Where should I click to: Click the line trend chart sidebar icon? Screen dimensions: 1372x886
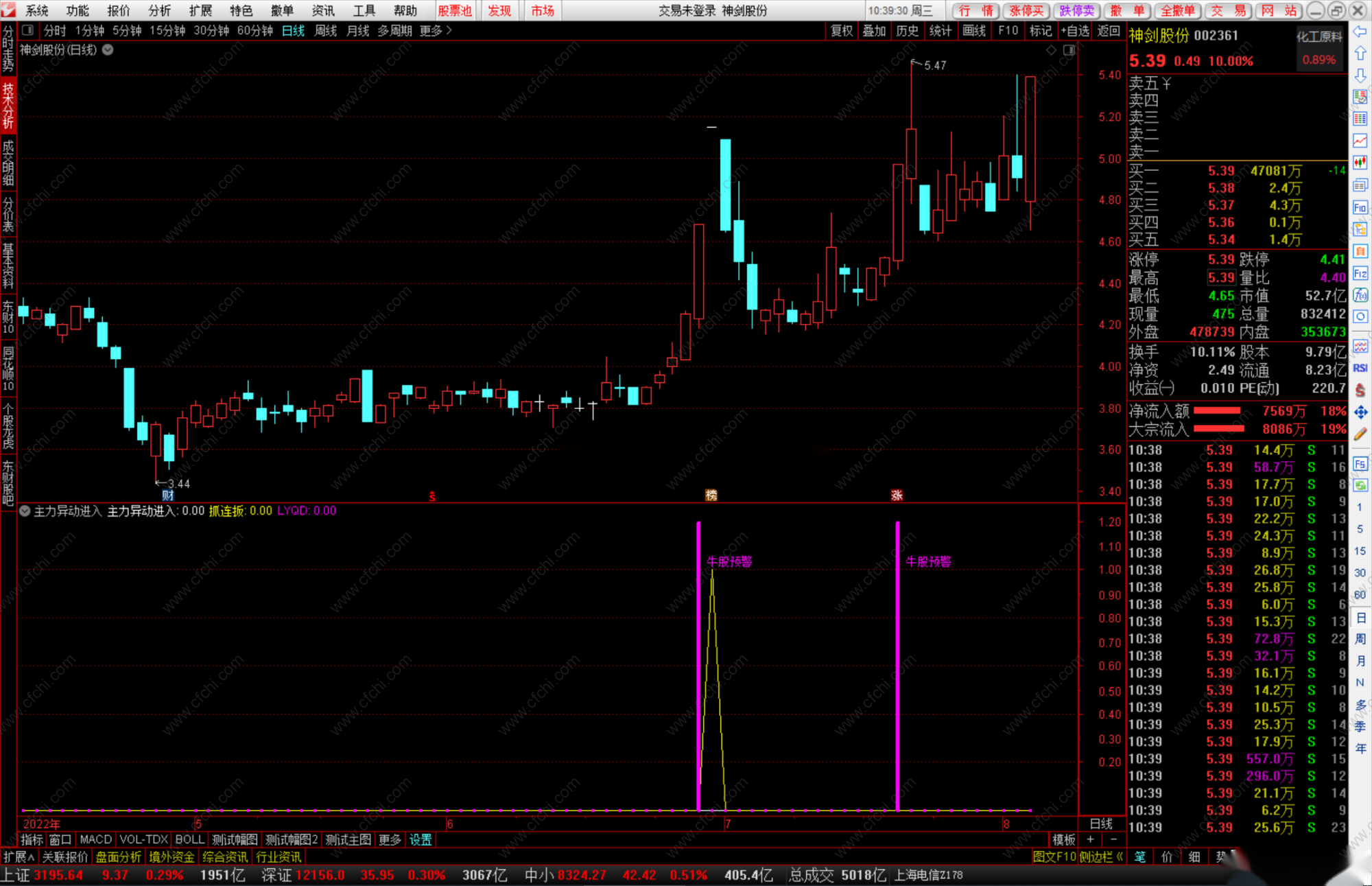click(x=1360, y=141)
